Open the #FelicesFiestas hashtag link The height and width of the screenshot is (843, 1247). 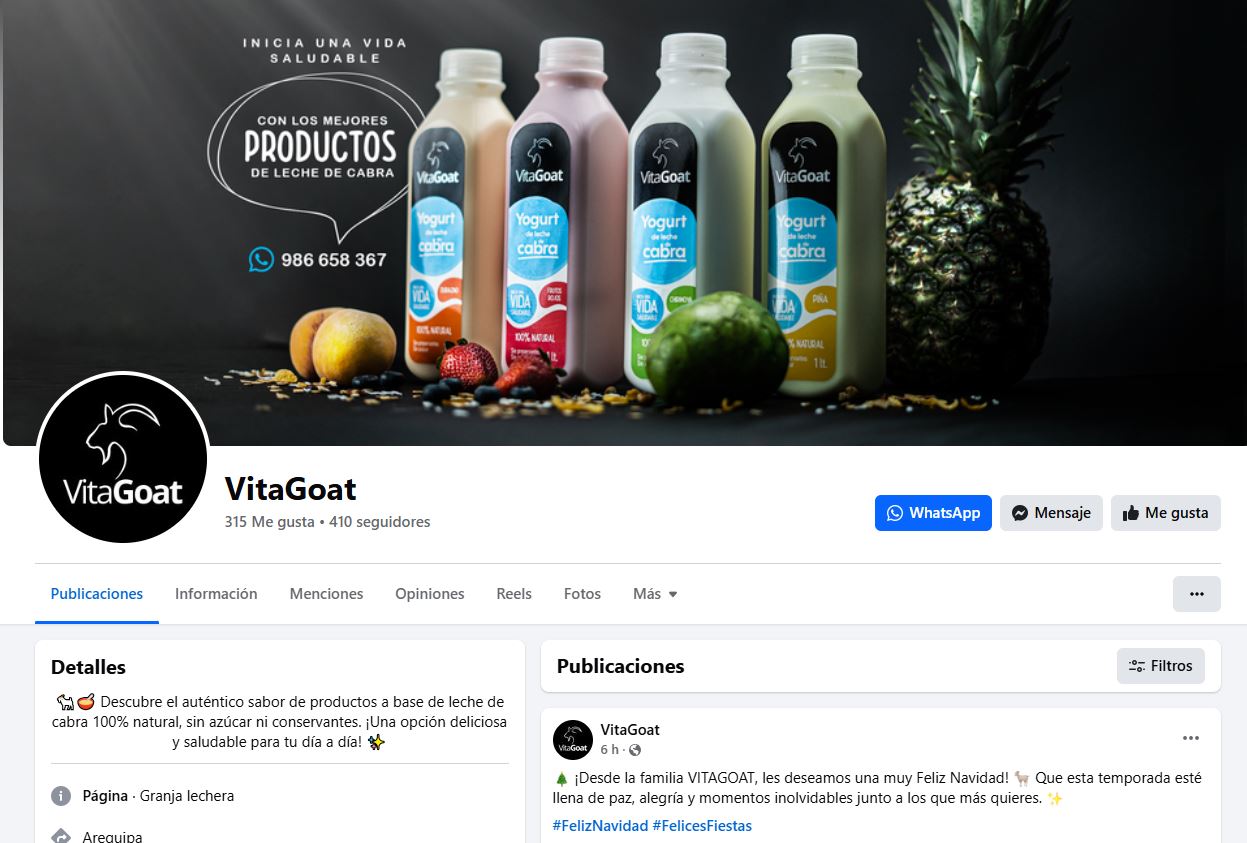[702, 826]
